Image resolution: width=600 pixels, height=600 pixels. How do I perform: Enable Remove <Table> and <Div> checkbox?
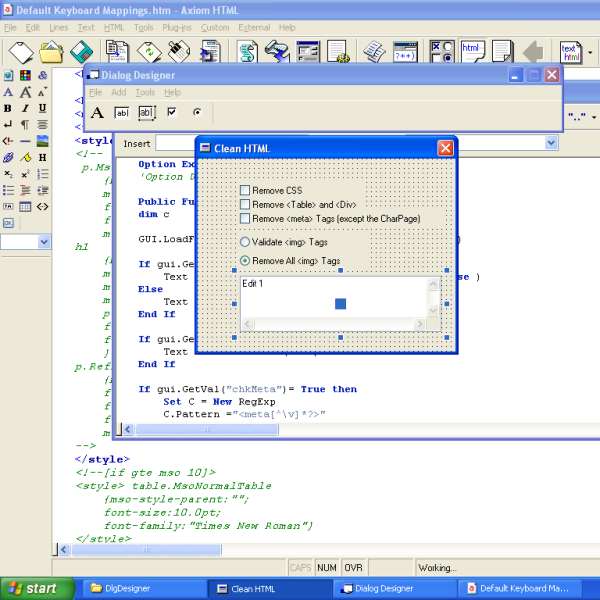point(245,204)
